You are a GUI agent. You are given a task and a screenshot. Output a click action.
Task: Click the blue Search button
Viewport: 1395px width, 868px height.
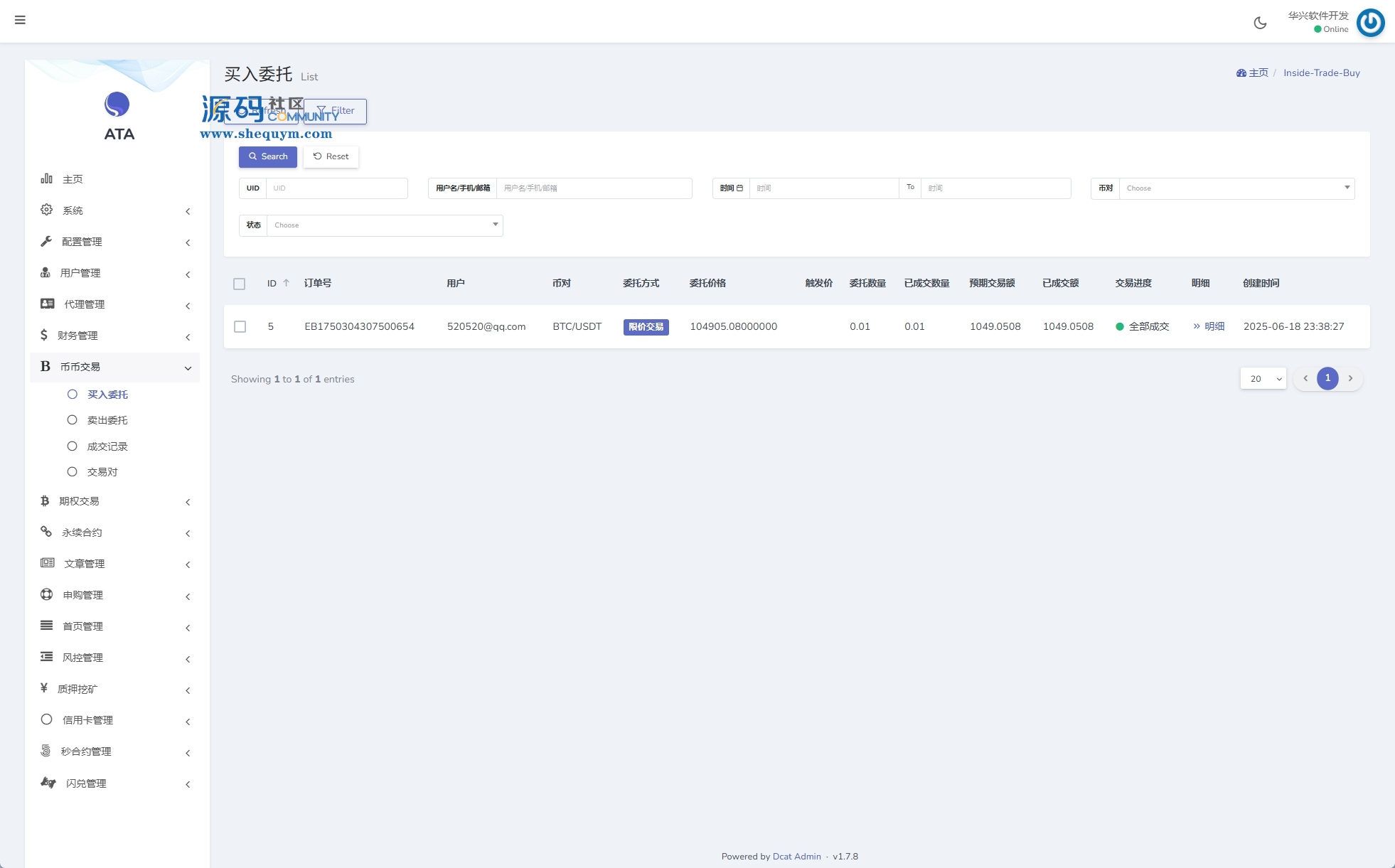[268, 156]
